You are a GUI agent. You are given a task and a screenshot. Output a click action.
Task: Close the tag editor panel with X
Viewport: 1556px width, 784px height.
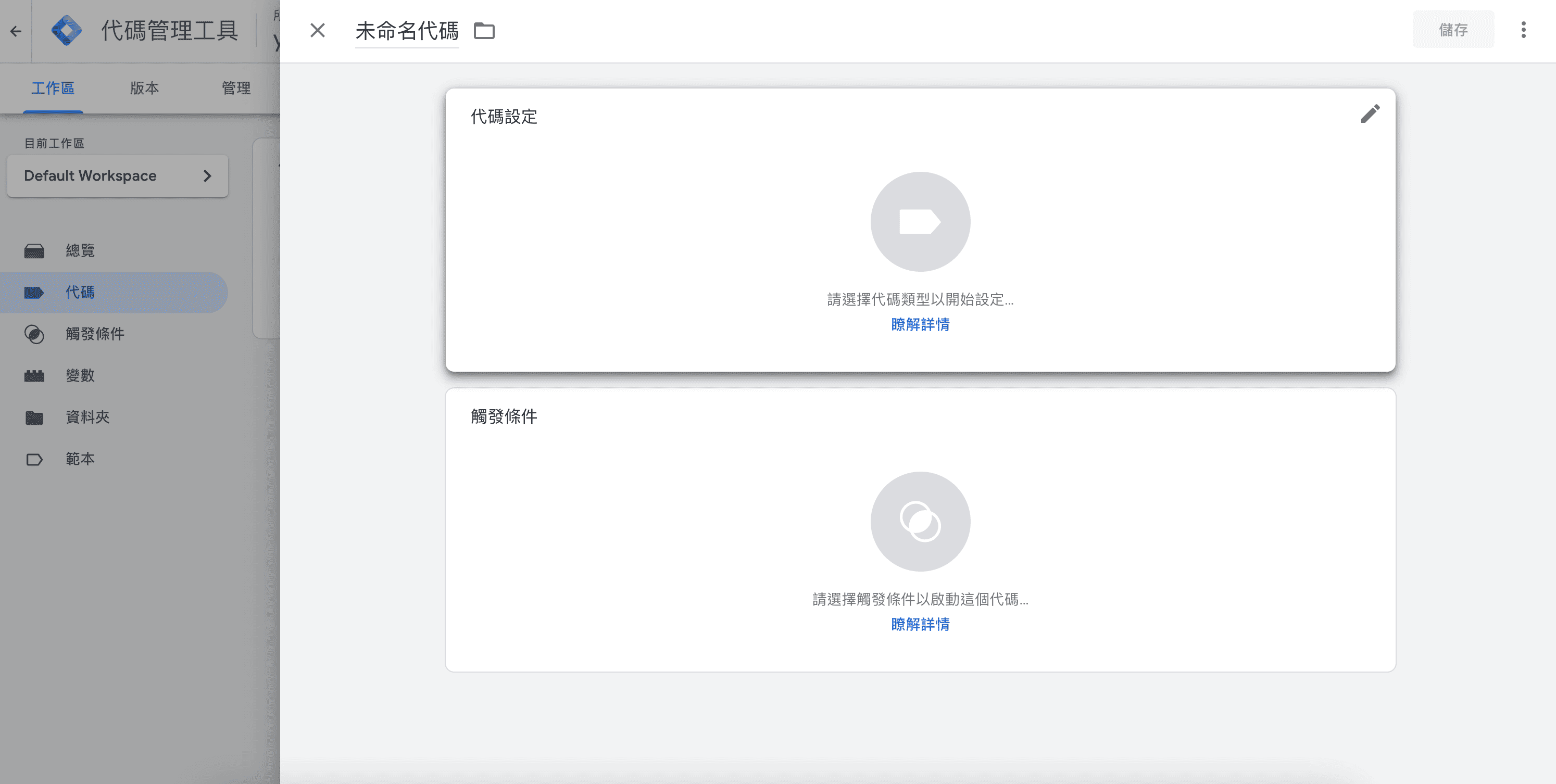(317, 30)
